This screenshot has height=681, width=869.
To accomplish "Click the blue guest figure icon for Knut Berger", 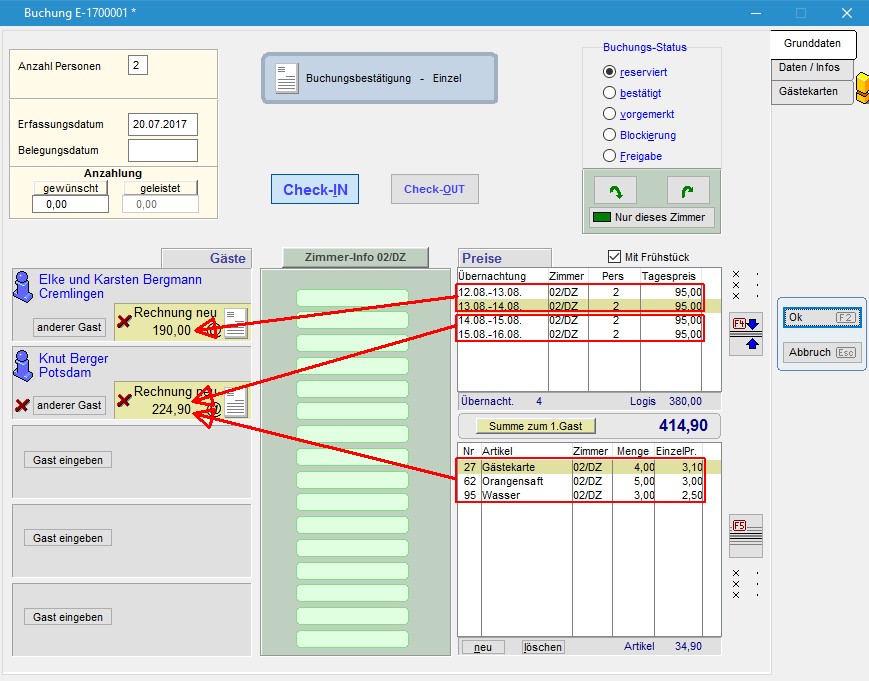I will [x=23, y=364].
